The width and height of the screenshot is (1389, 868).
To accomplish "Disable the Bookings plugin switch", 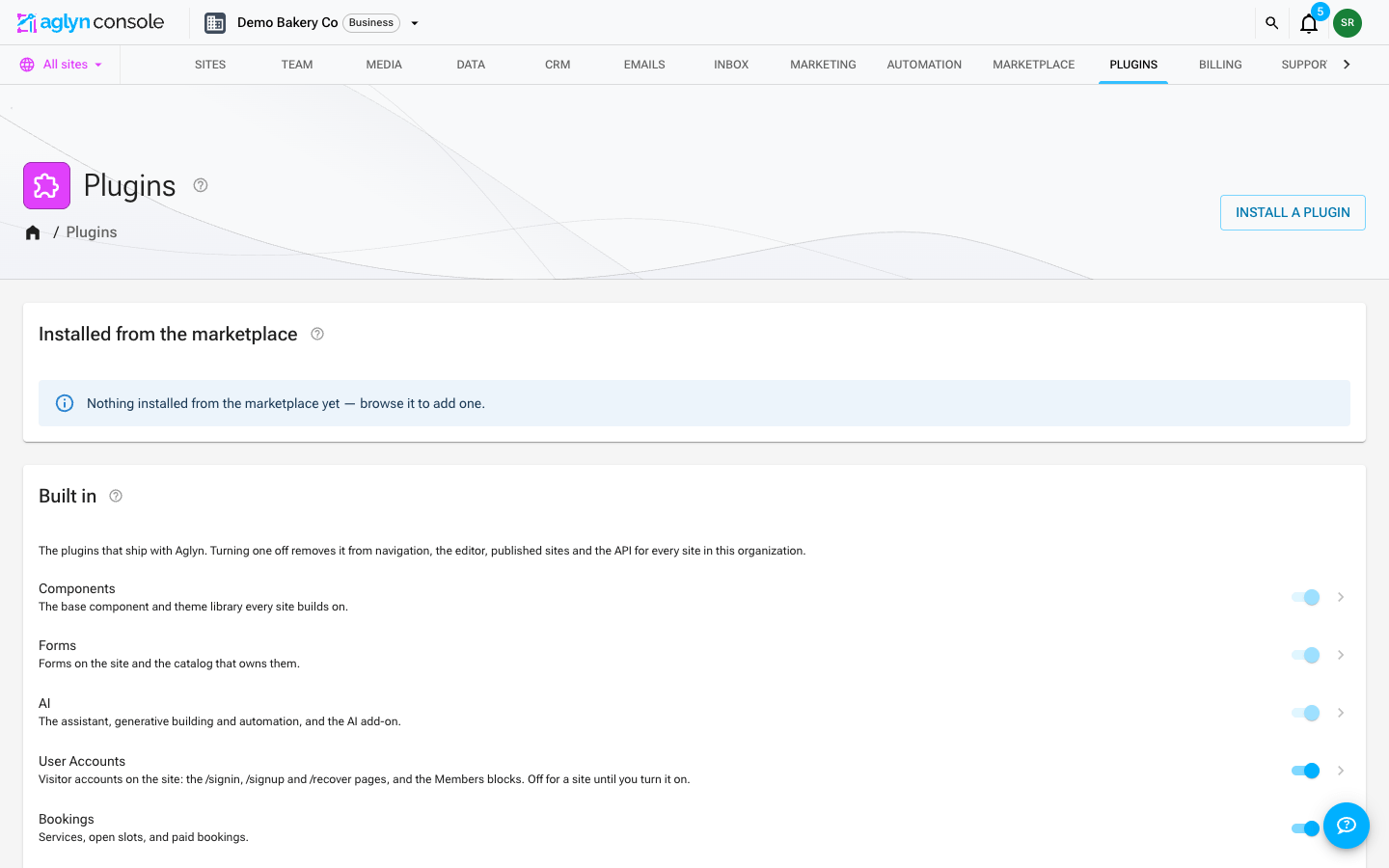I will [x=1306, y=828].
